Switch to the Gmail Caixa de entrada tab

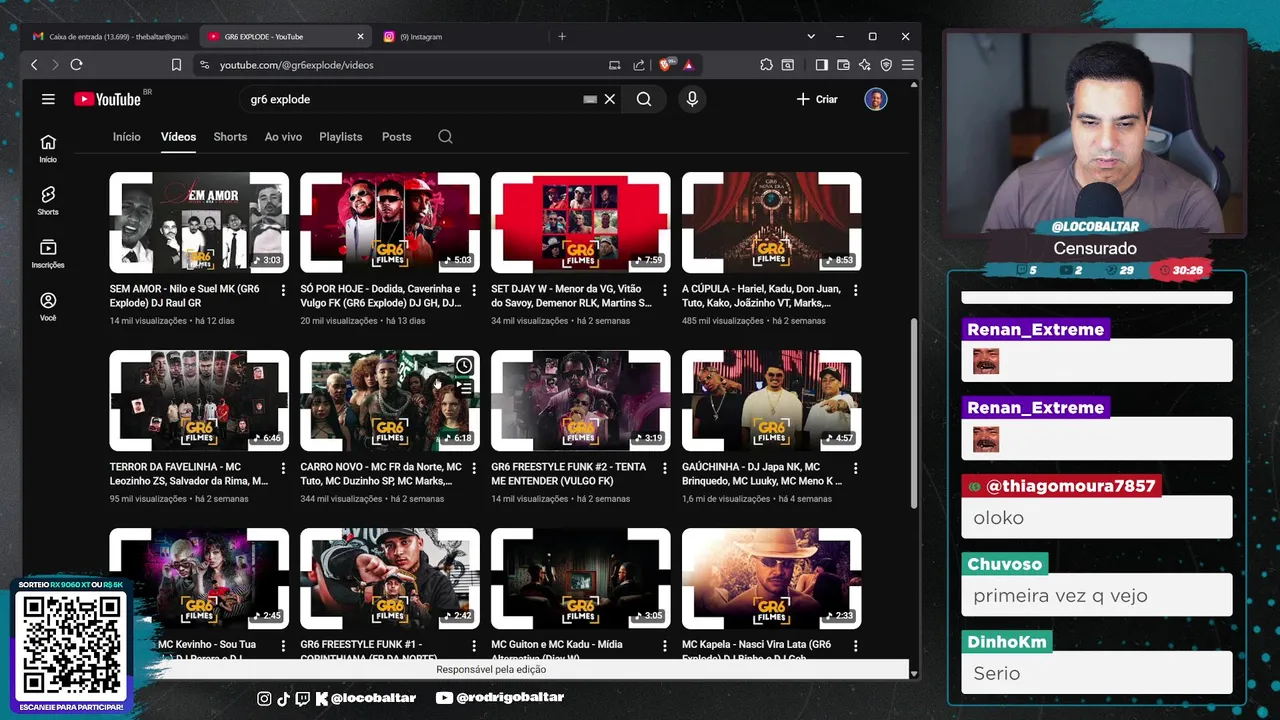(x=110, y=36)
